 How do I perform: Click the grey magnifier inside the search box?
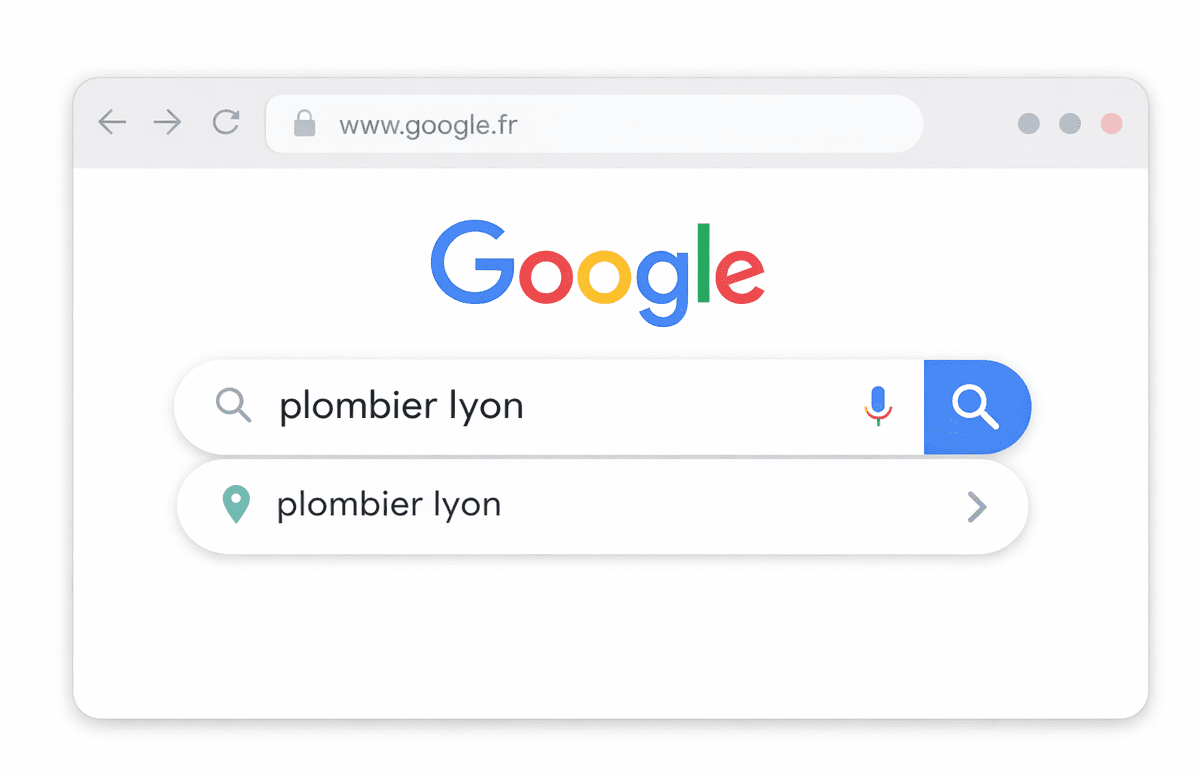pyautogui.click(x=233, y=405)
